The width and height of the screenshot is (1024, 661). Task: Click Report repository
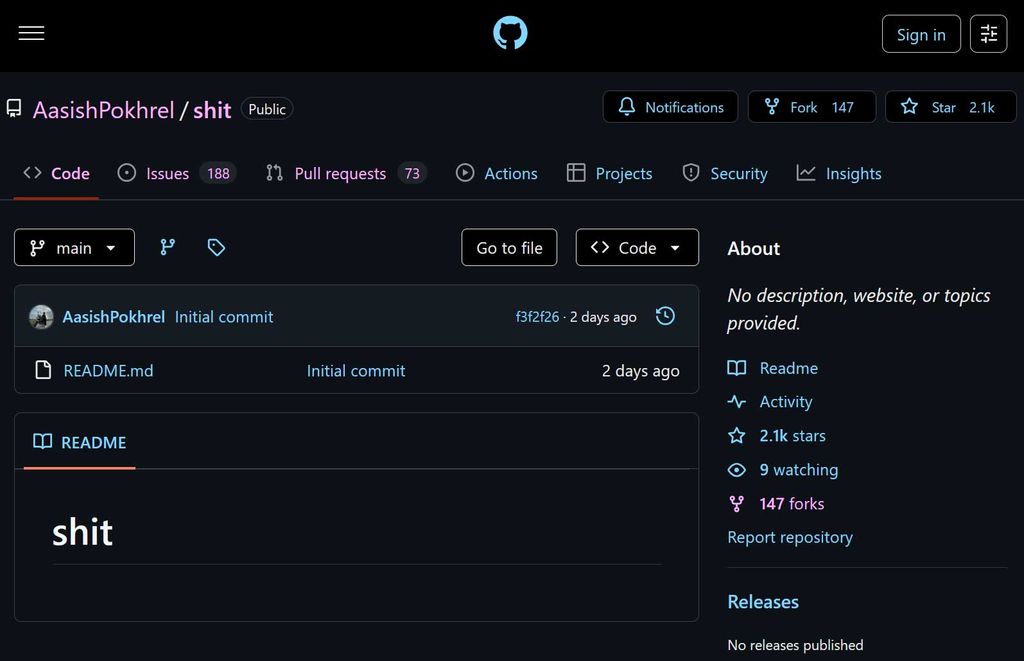(790, 537)
